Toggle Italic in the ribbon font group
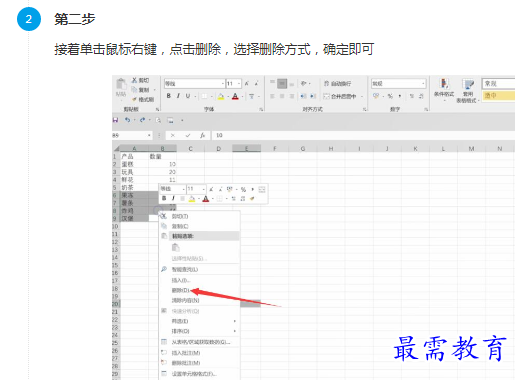Image resolution: width=515 pixels, height=380 pixels. coord(178,96)
